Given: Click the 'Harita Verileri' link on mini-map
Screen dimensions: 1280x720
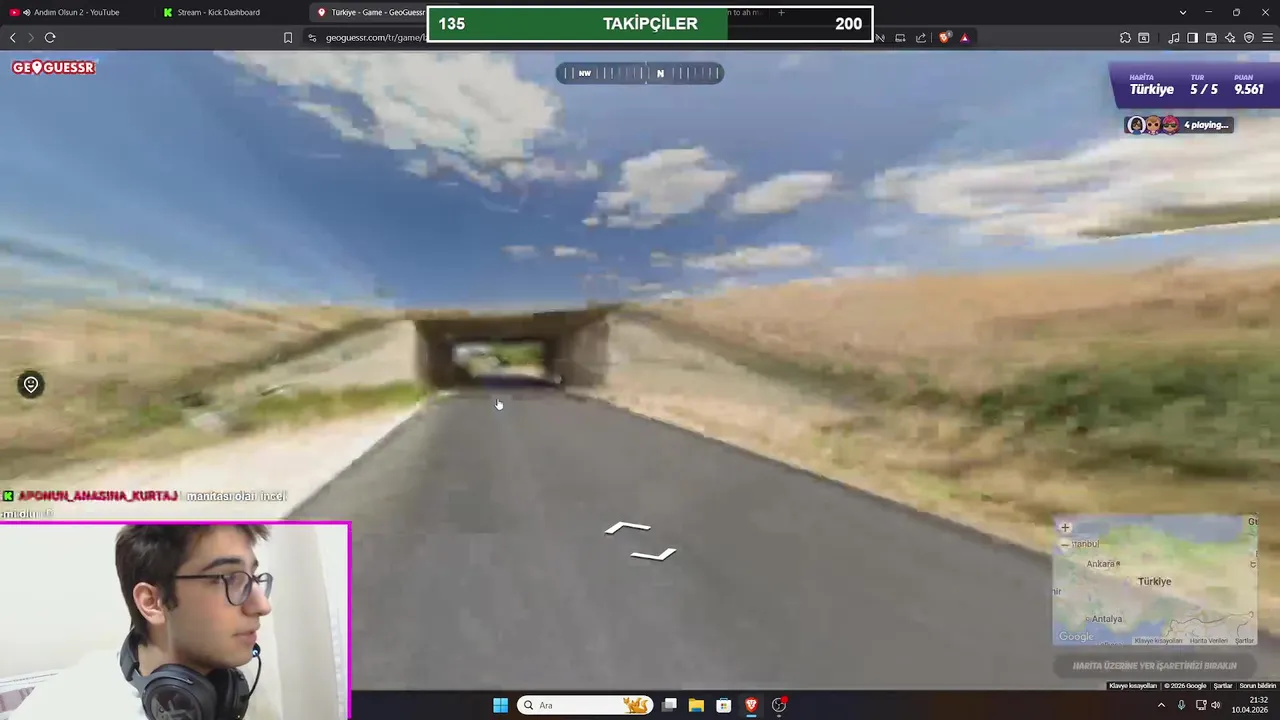Looking at the screenshot, I should 1209,641.
